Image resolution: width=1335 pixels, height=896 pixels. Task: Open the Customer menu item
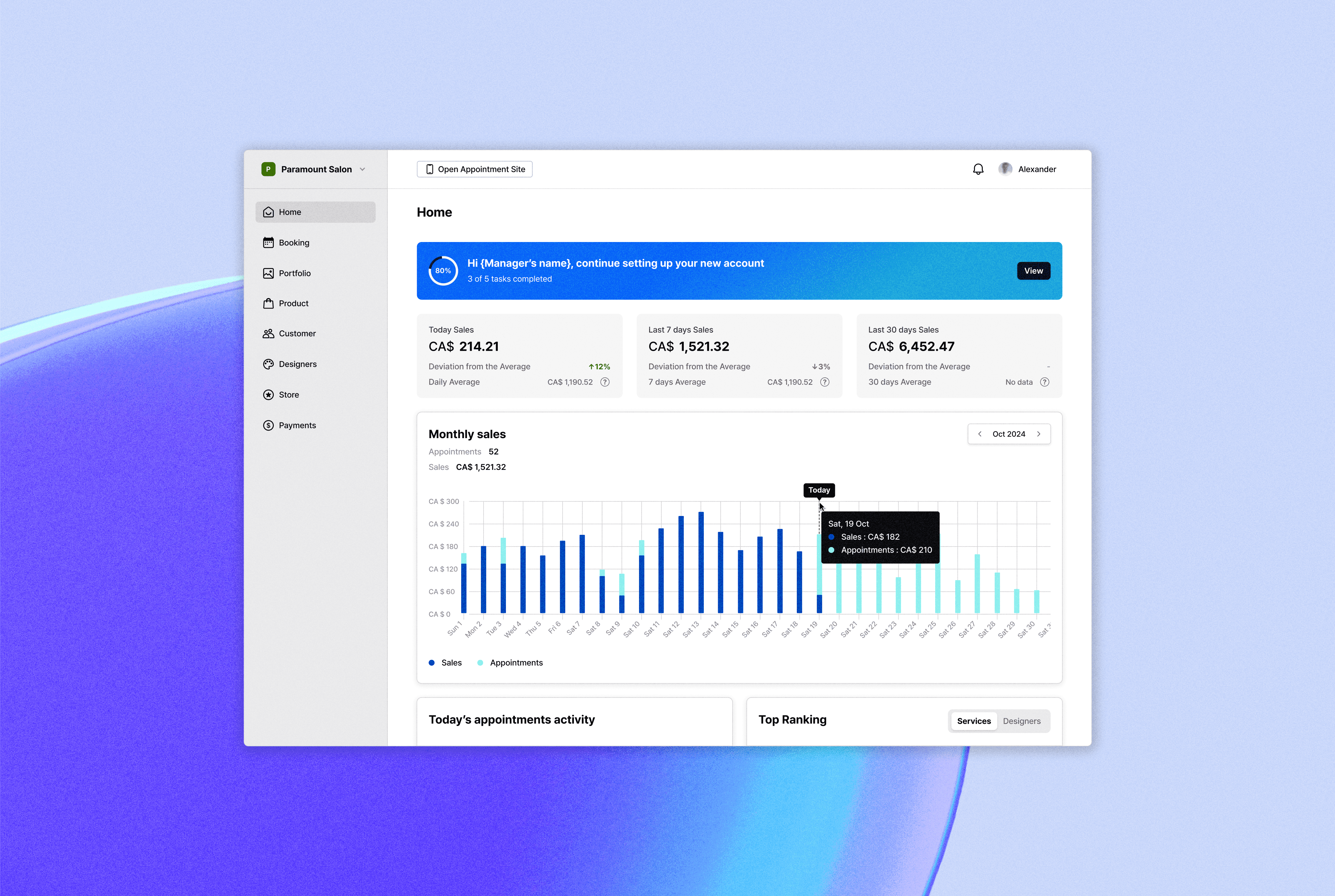(x=297, y=334)
